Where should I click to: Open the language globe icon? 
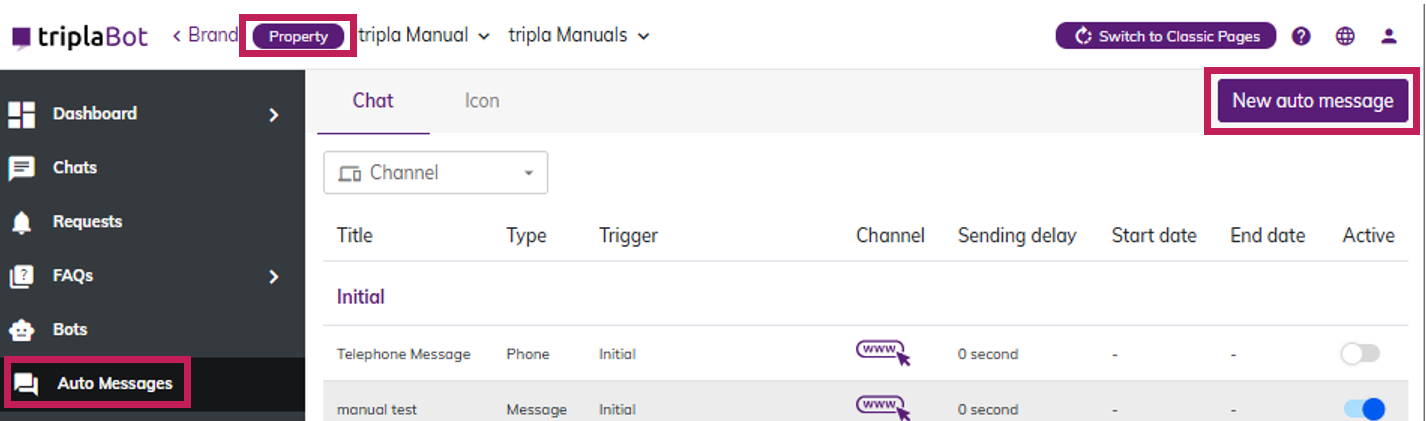(1345, 36)
